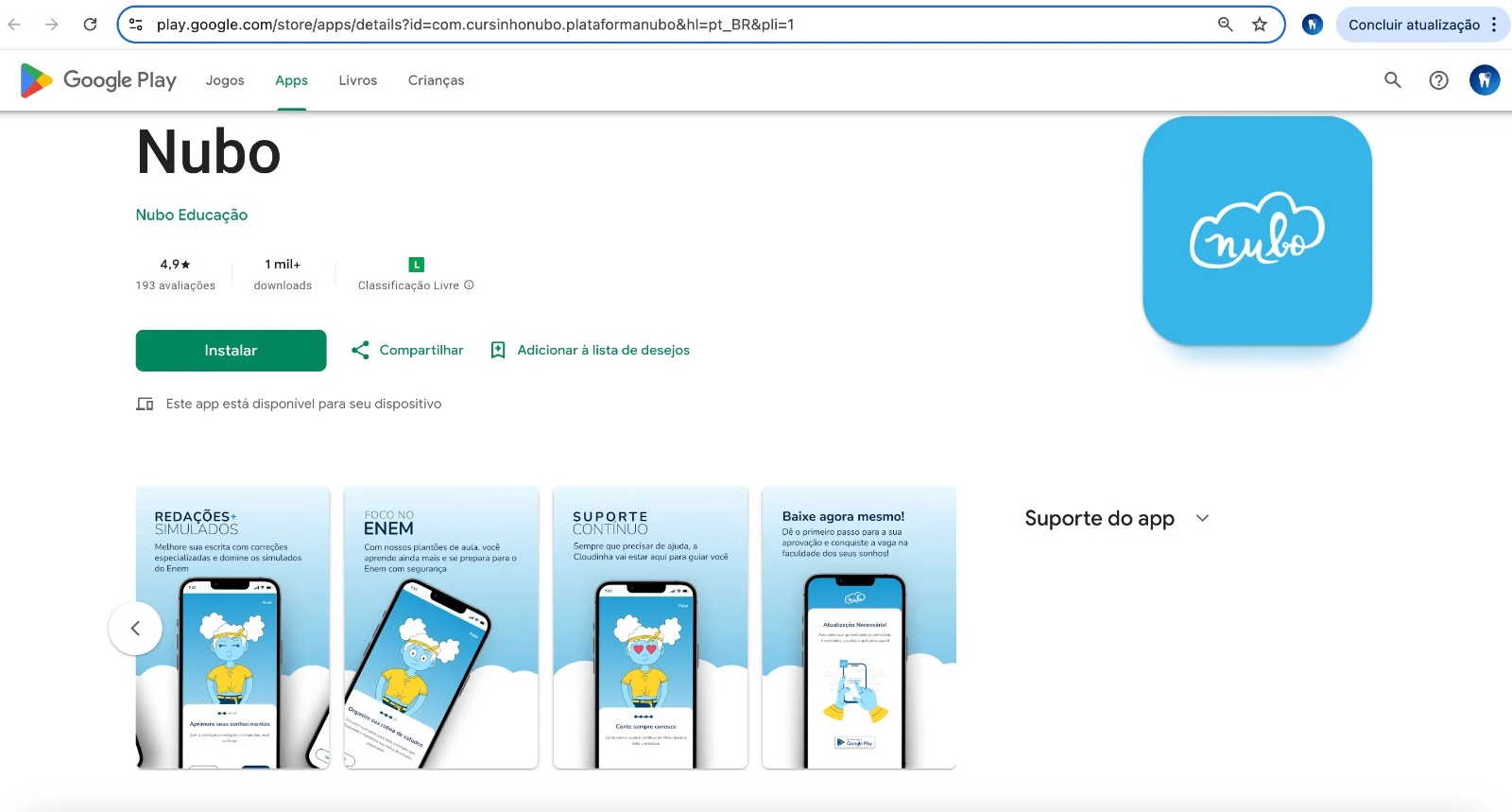Expand Suporte do app section
The height and width of the screenshot is (812, 1512).
[x=1202, y=518]
